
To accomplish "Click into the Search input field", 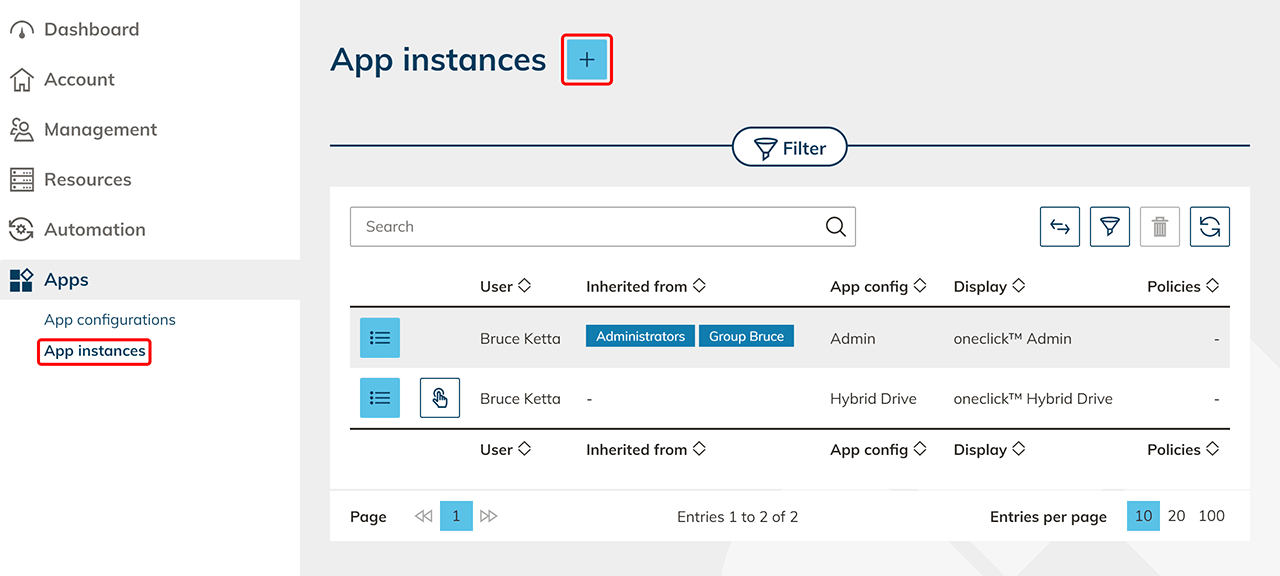I will click(590, 227).
